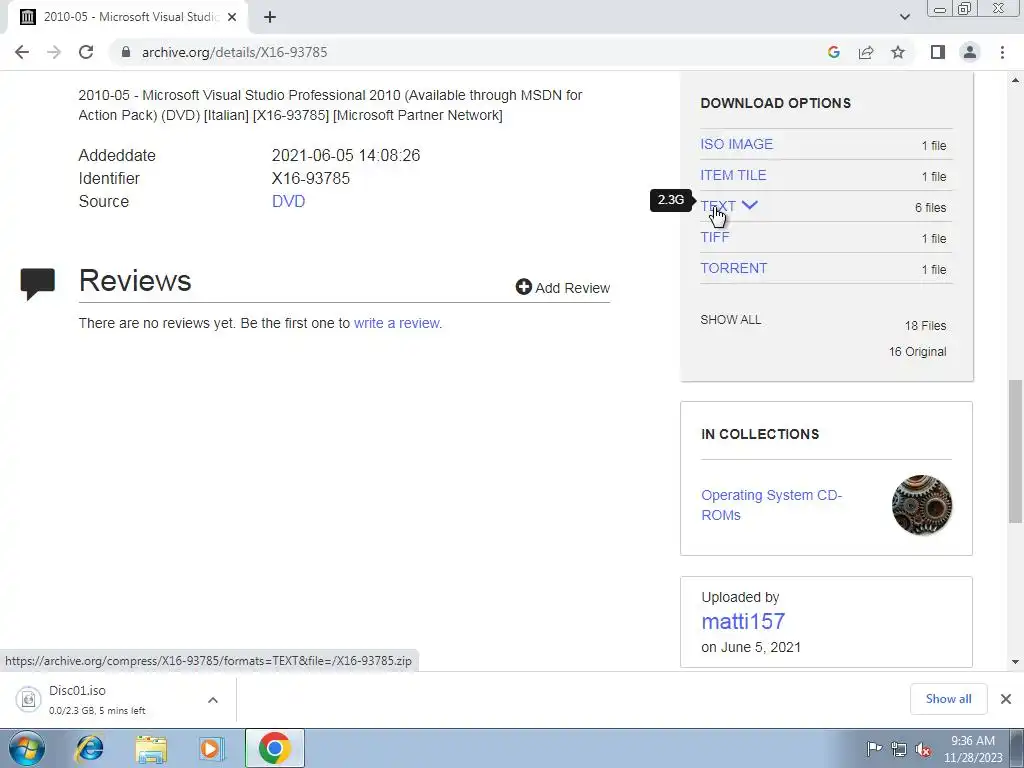This screenshot has height=768, width=1024.
Task: Click the IN COLLECTIONS heading
Action: [x=760, y=434]
